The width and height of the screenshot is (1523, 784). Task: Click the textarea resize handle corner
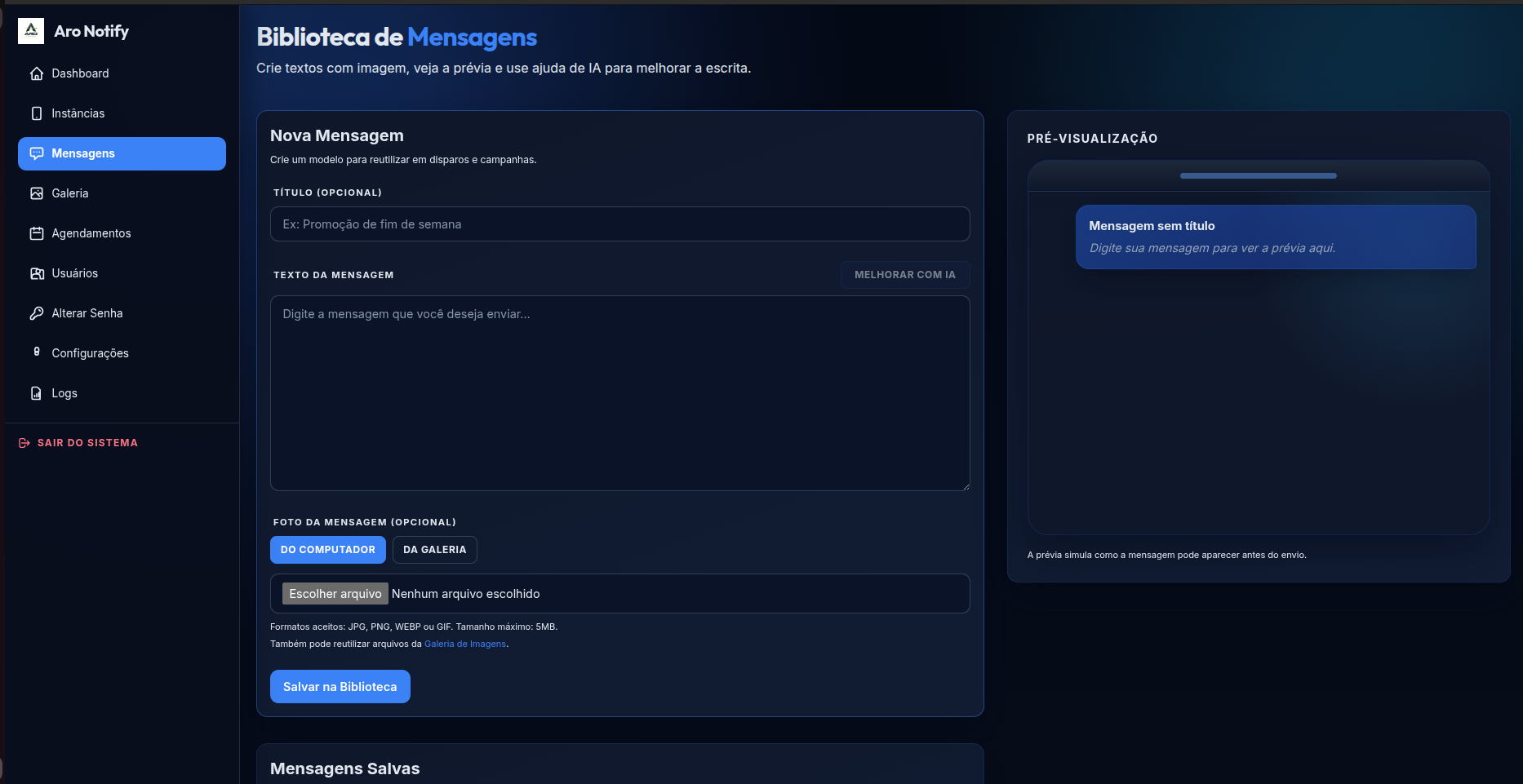[x=966, y=486]
